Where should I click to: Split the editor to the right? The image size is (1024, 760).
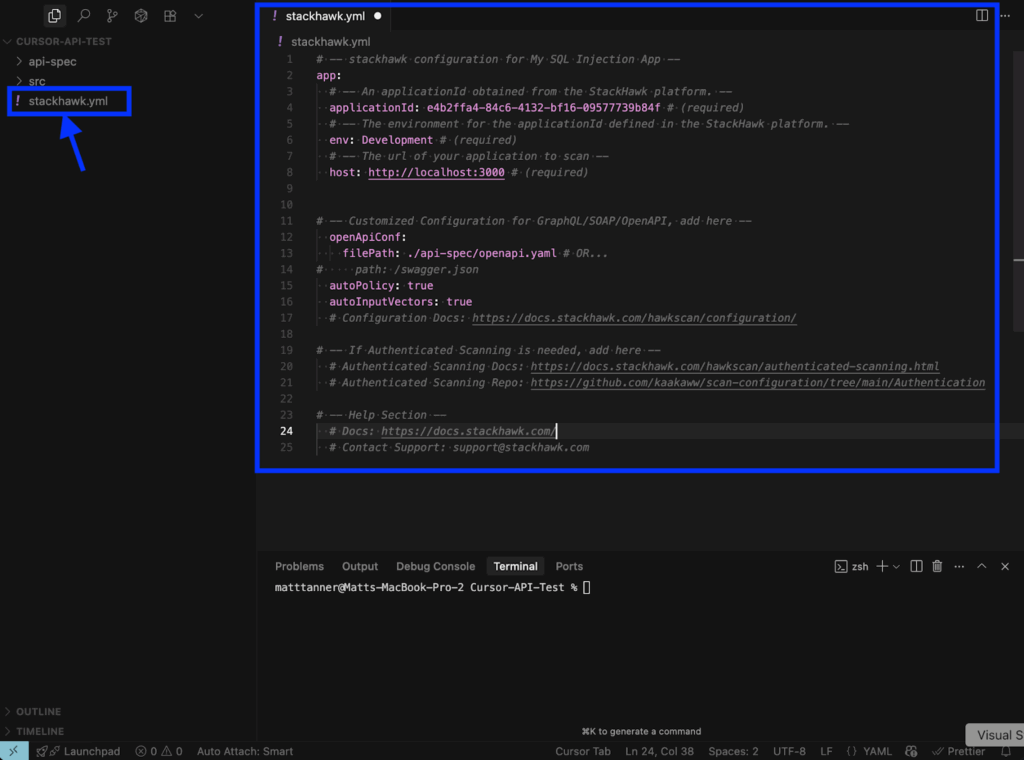(x=982, y=15)
